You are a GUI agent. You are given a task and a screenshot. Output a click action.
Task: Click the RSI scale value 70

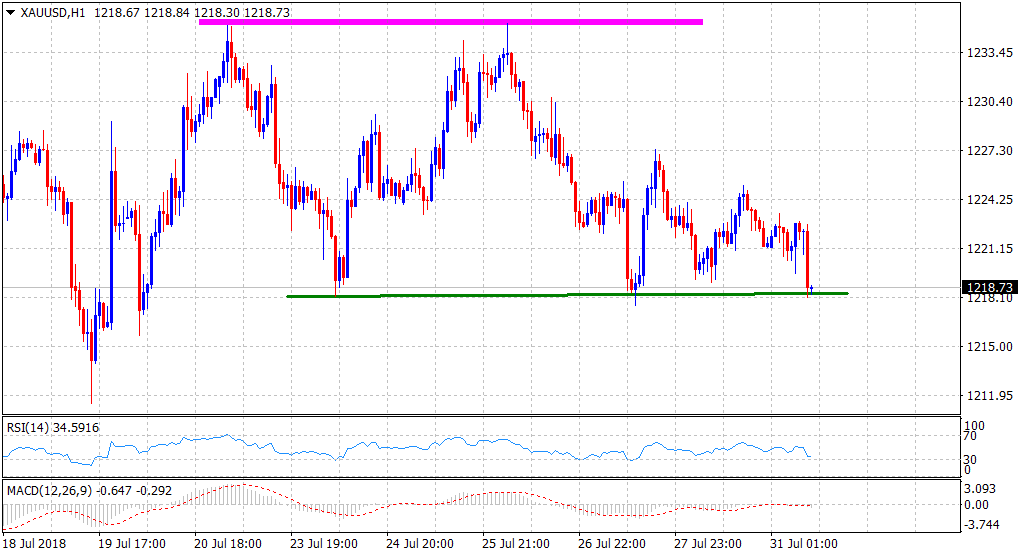click(970, 436)
